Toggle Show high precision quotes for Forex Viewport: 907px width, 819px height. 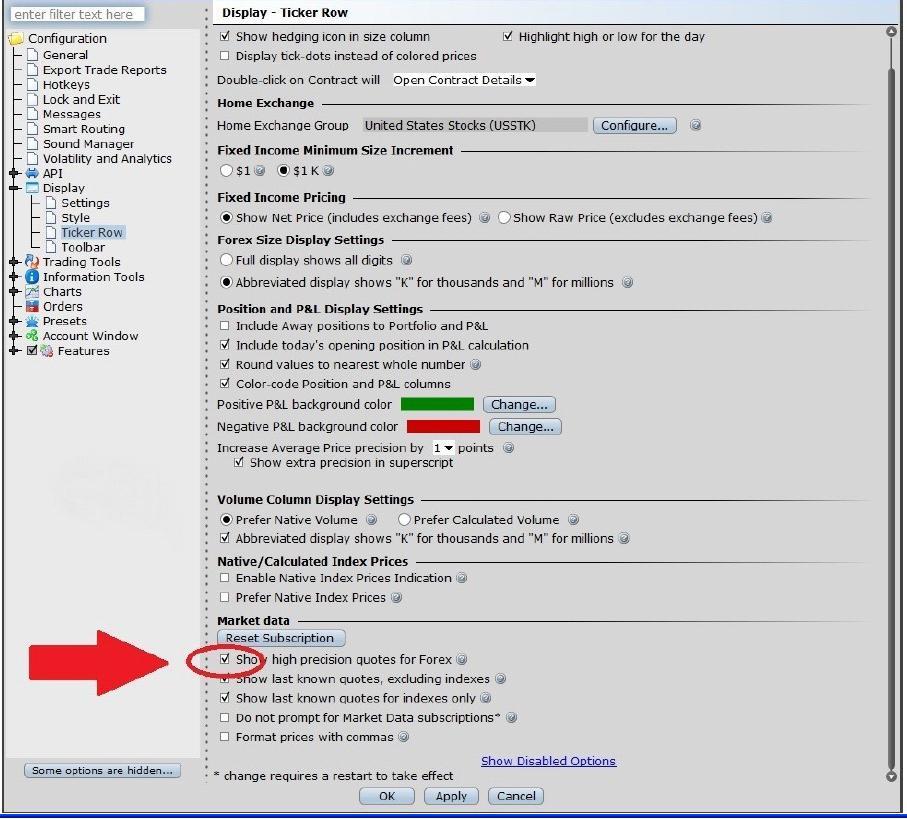click(x=225, y=659)
